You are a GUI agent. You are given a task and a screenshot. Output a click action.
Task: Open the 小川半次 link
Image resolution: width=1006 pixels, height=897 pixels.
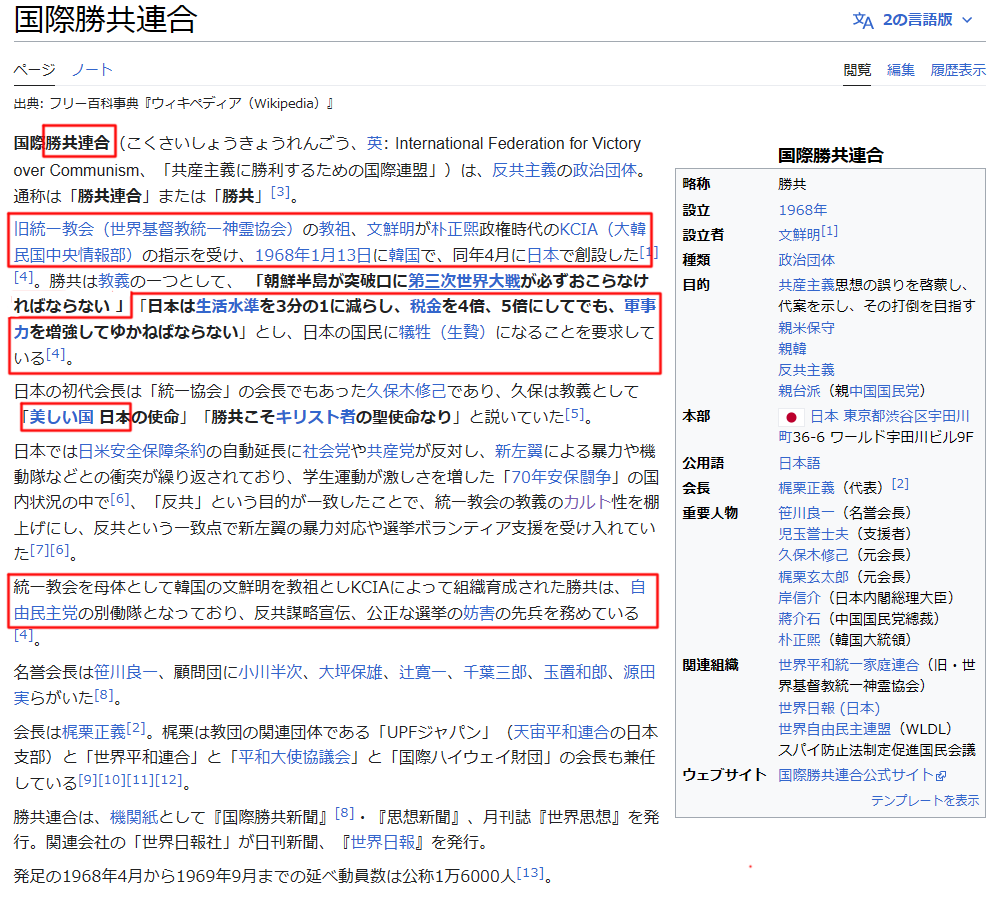point(270,672)
